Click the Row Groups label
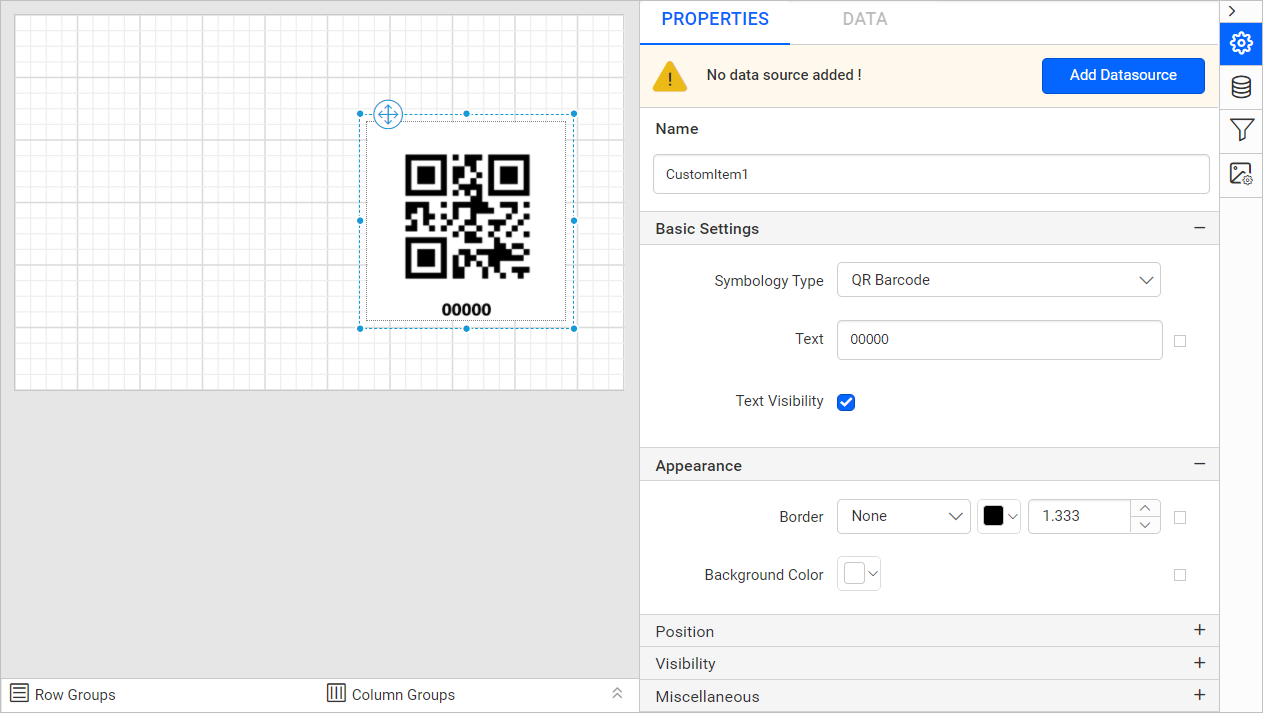This screenshot has height=713, width=1263. [75, 694]
